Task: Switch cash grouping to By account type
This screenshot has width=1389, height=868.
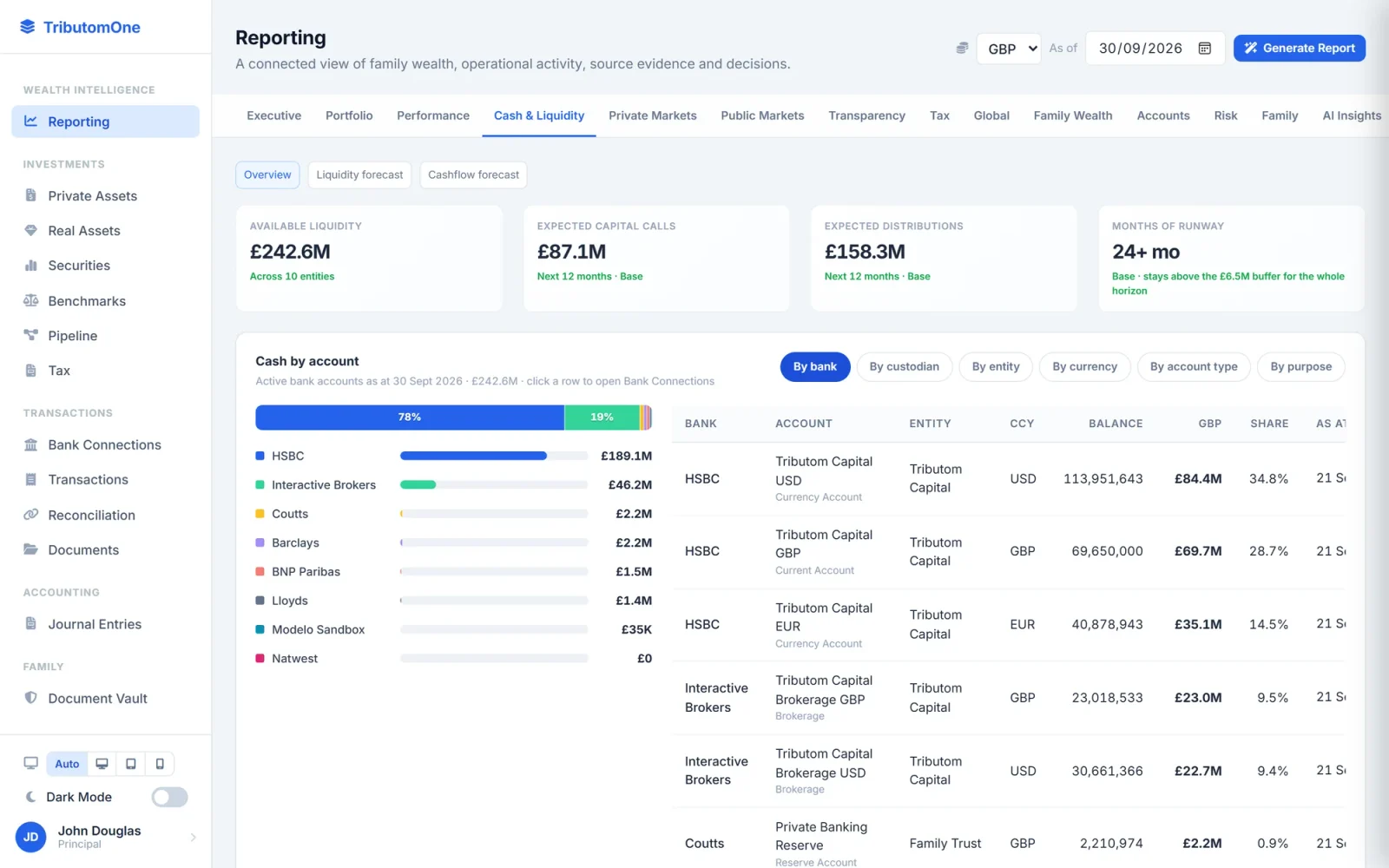Action: point(1194,367)
